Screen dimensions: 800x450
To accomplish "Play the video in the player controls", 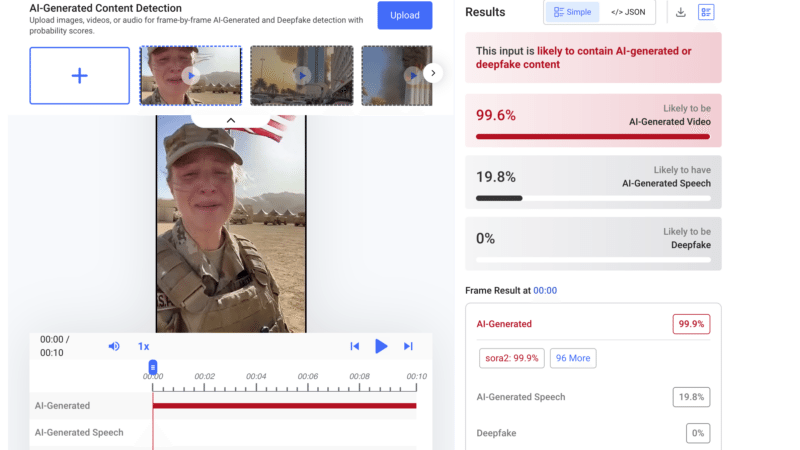I will tap(381, 346).
